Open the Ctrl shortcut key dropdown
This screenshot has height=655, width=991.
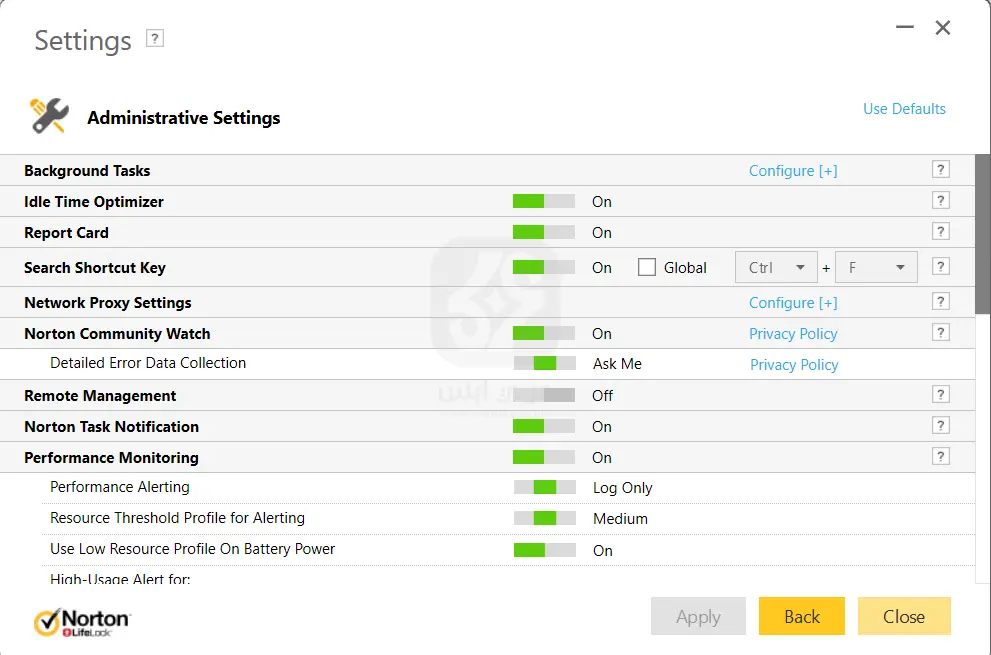[776, 267]
